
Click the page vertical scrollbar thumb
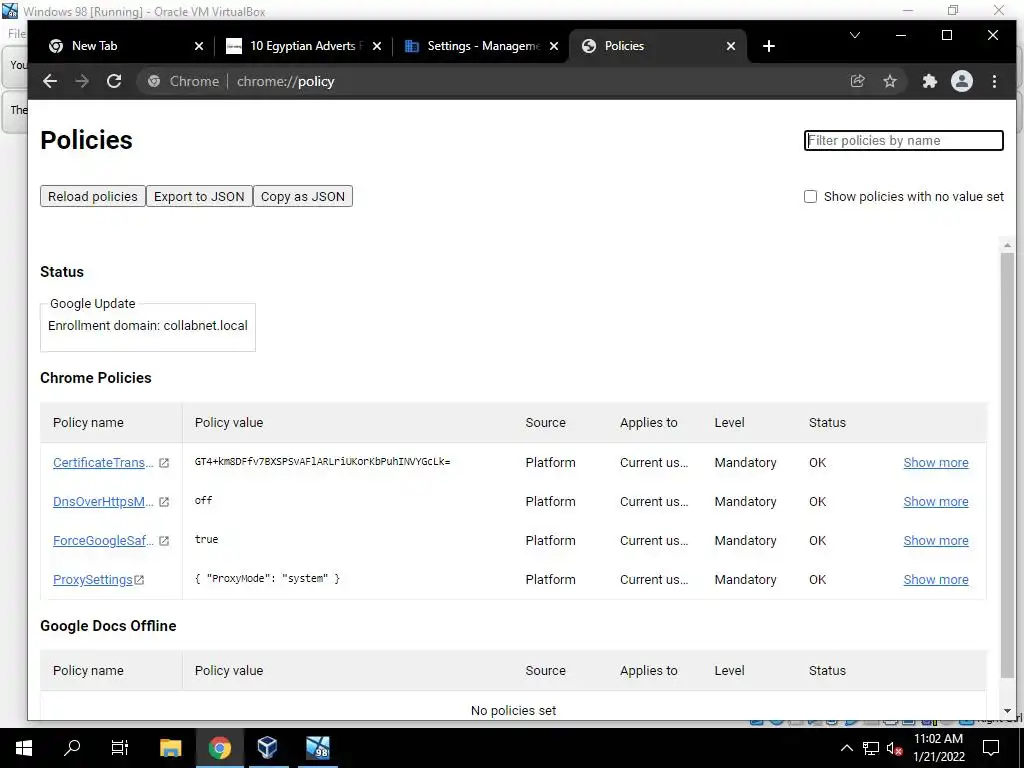tap(1007, 465)
